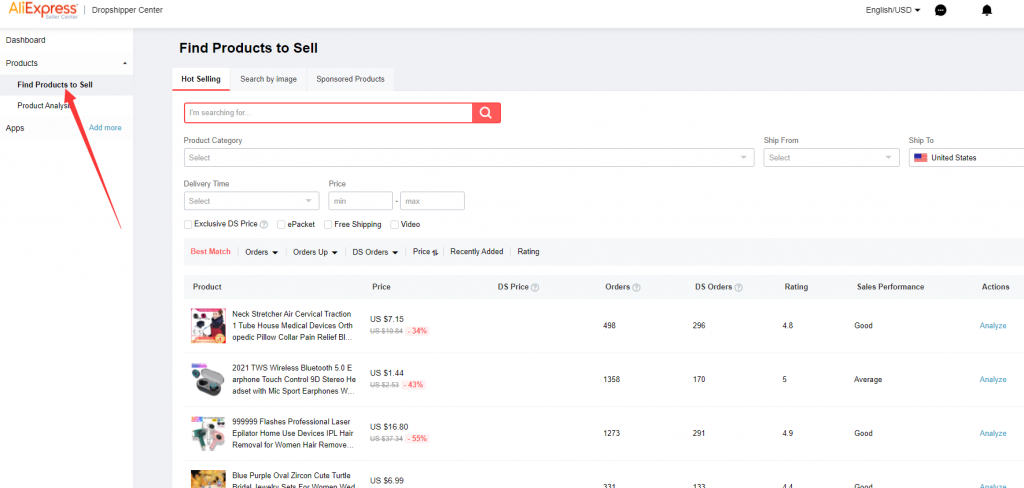1024x488 pixels.
Task: Open the notifications bell icon
Action: pos(987,10)
